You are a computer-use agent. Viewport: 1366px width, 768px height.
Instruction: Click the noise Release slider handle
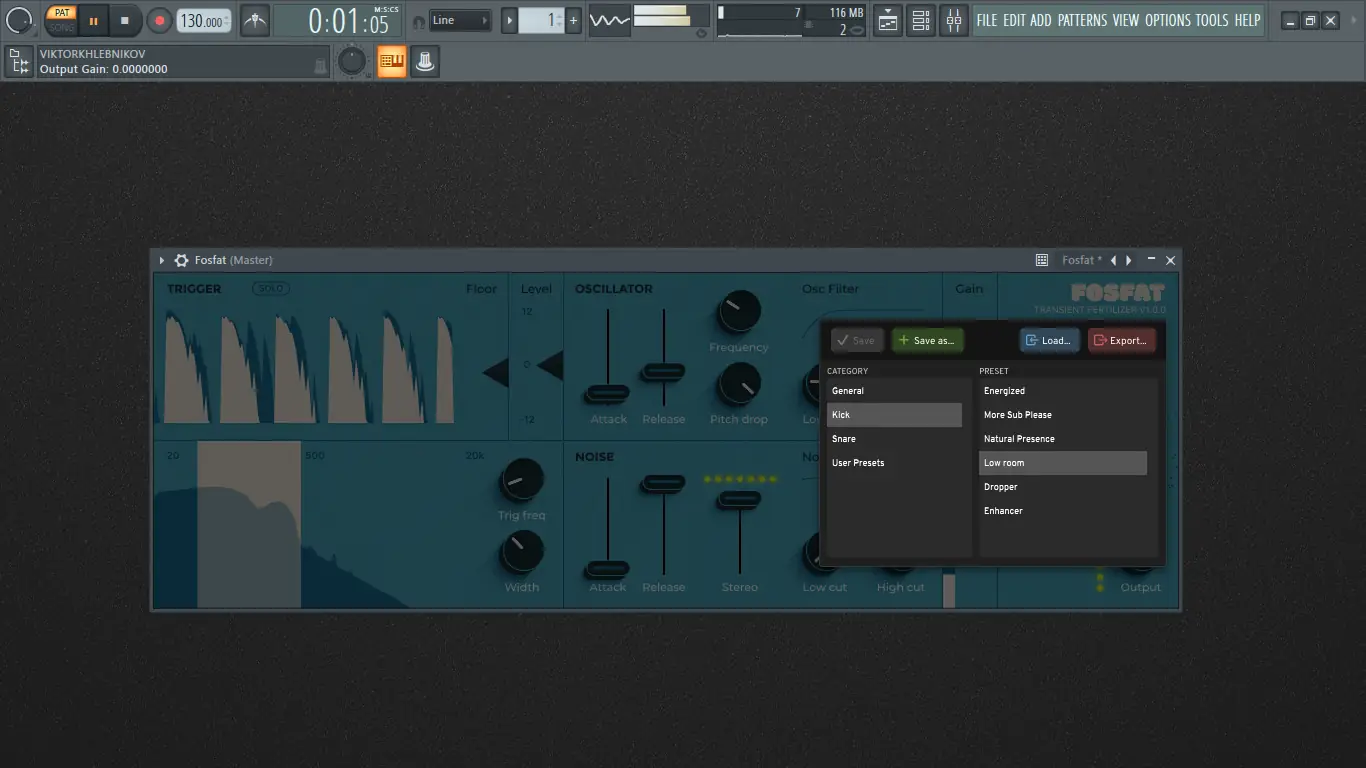663,483
